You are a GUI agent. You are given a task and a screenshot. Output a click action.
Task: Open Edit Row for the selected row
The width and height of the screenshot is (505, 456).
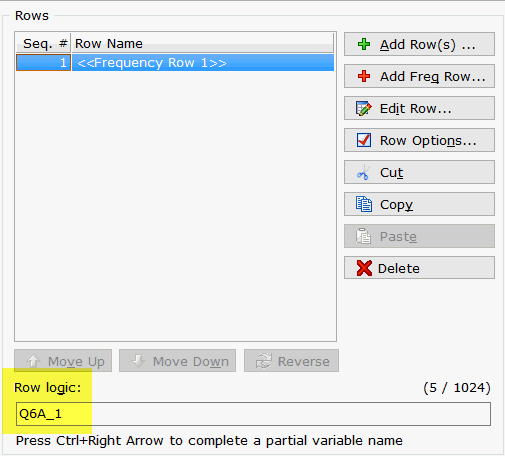click(x=419, y=108)
